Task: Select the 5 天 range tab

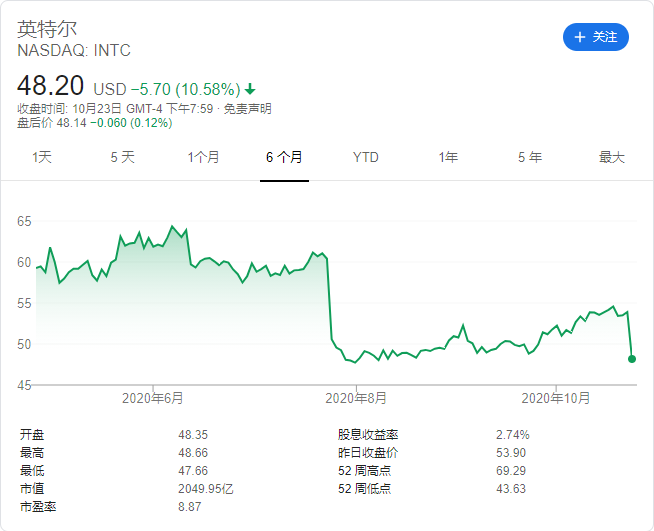Action: (x=122, y=157)
